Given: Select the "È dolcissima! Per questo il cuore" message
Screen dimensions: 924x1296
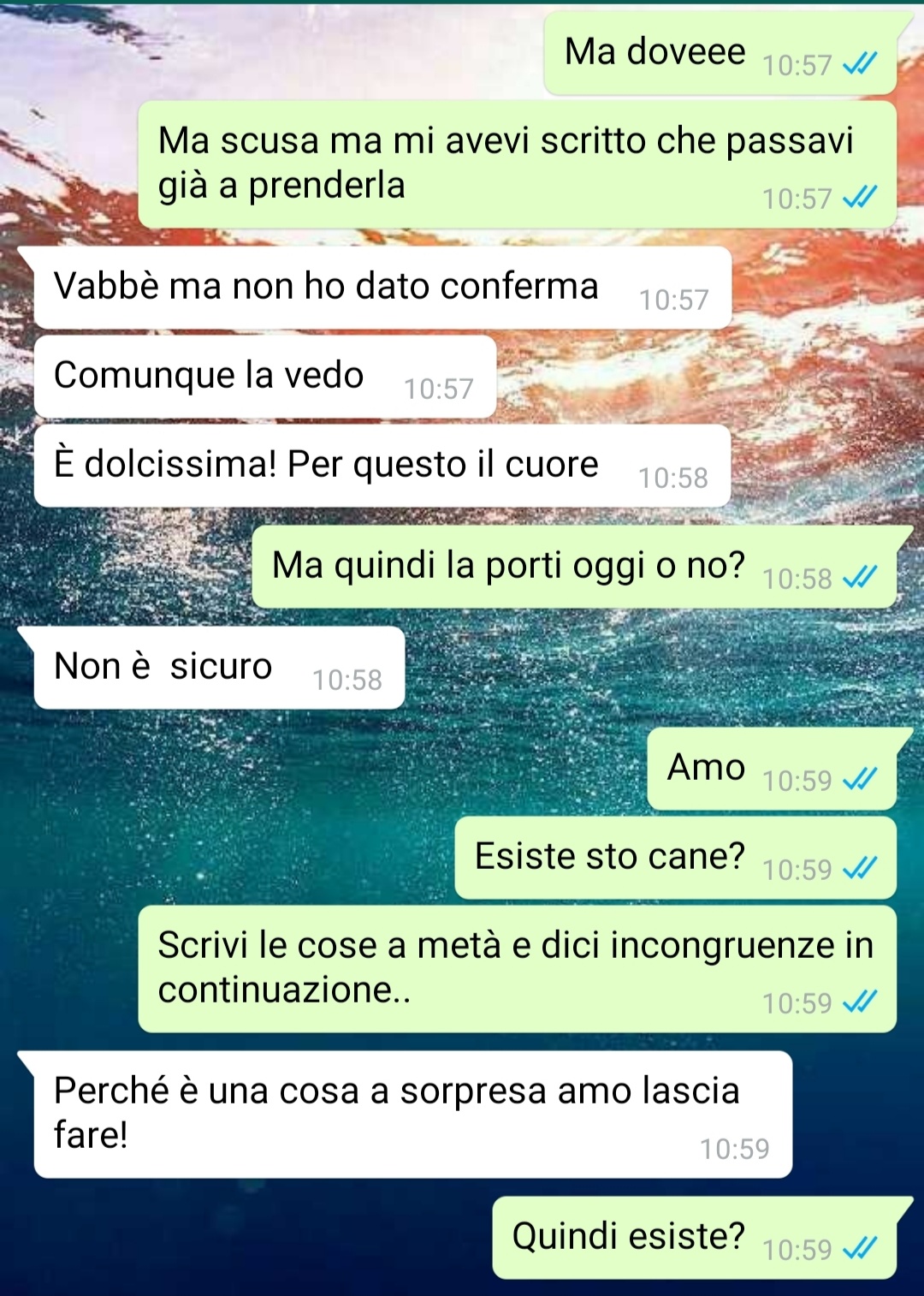Looking at the screenshot, I should point(382,466).
